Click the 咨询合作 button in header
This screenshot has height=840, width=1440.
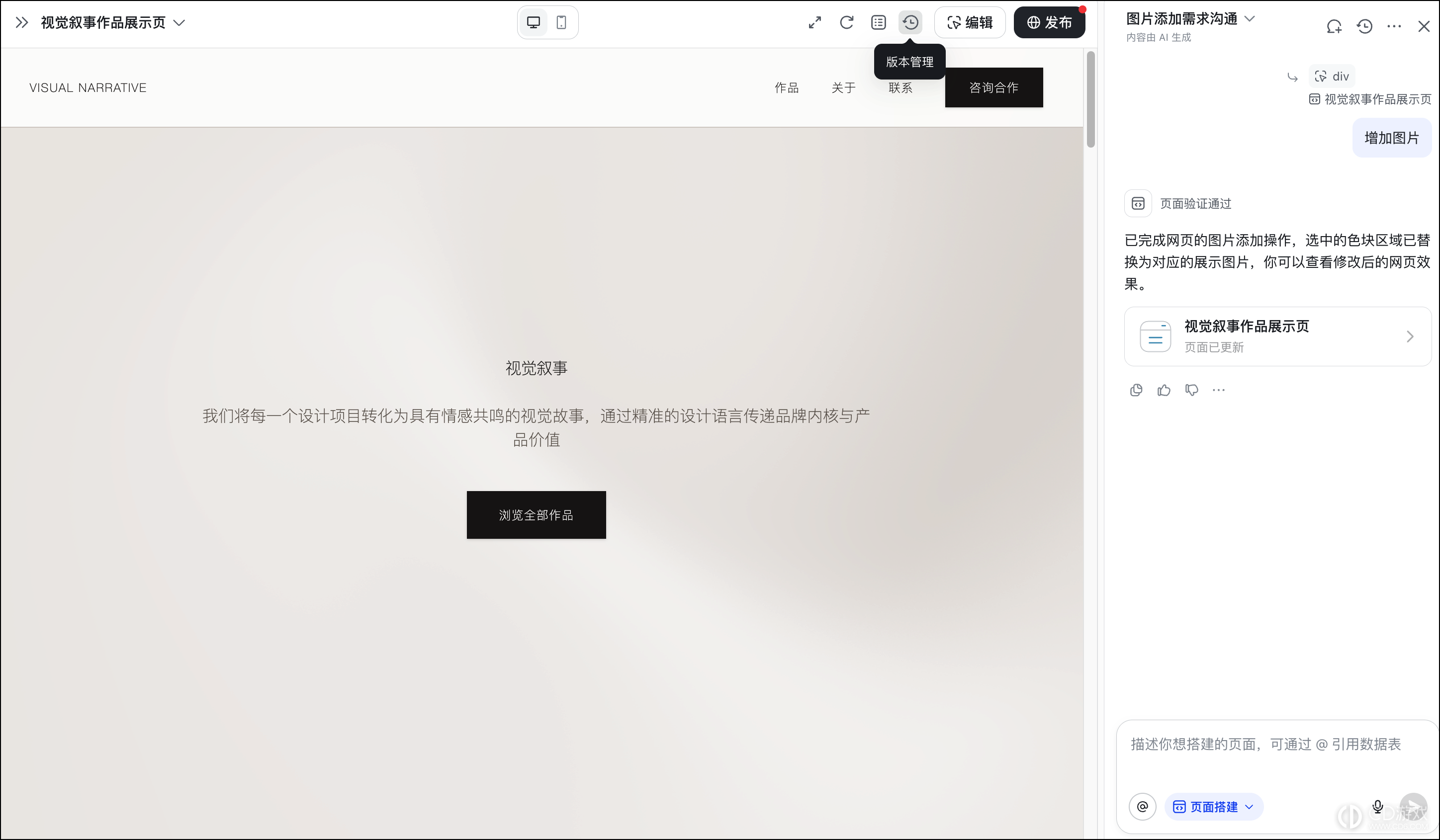[993, 87]
